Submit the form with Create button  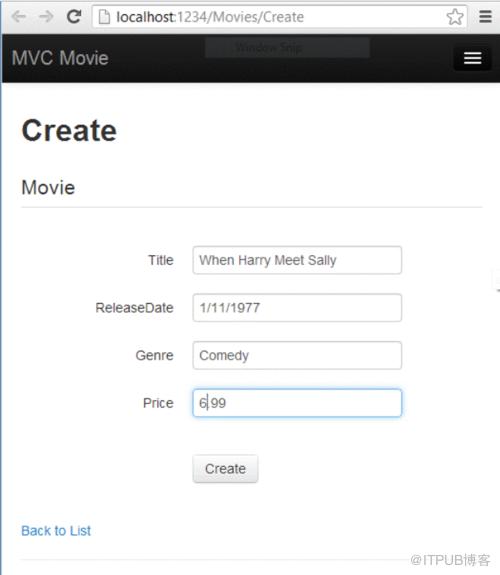click(225, 469)
